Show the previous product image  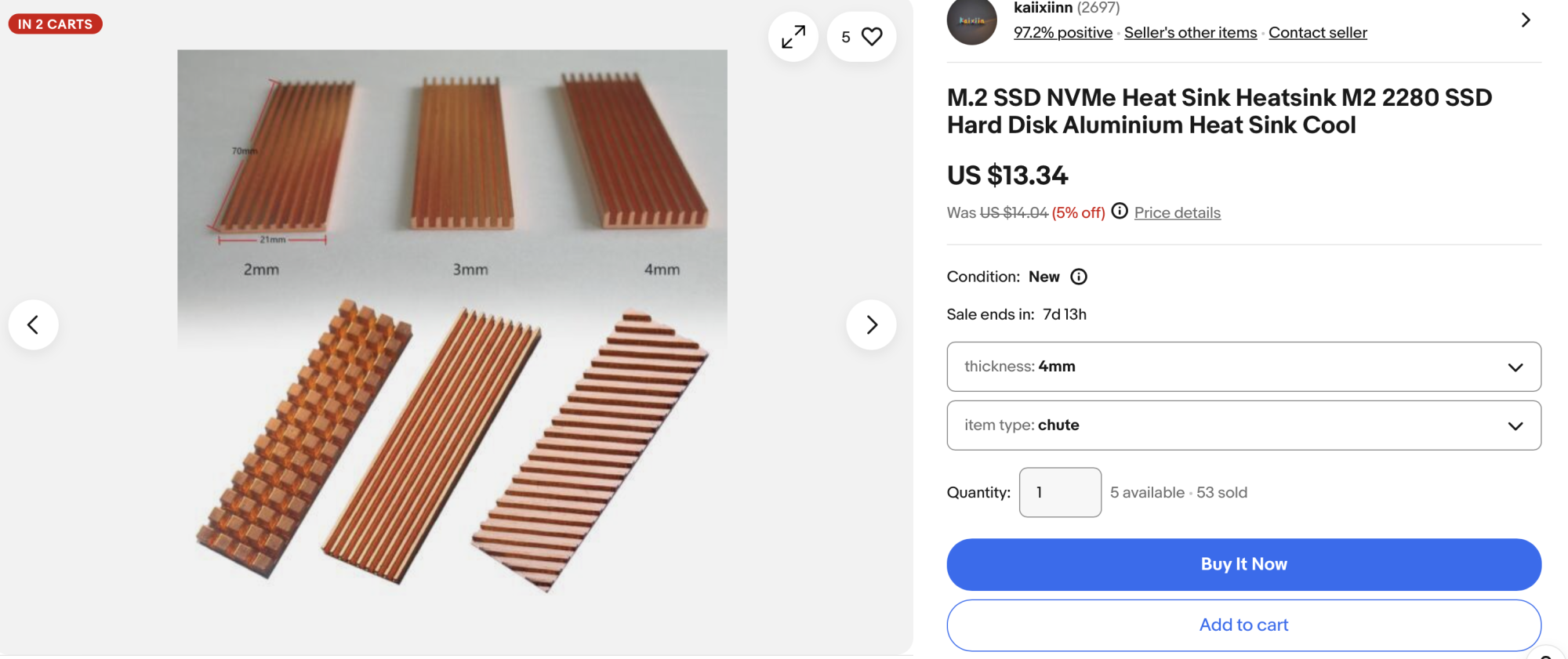34,324
